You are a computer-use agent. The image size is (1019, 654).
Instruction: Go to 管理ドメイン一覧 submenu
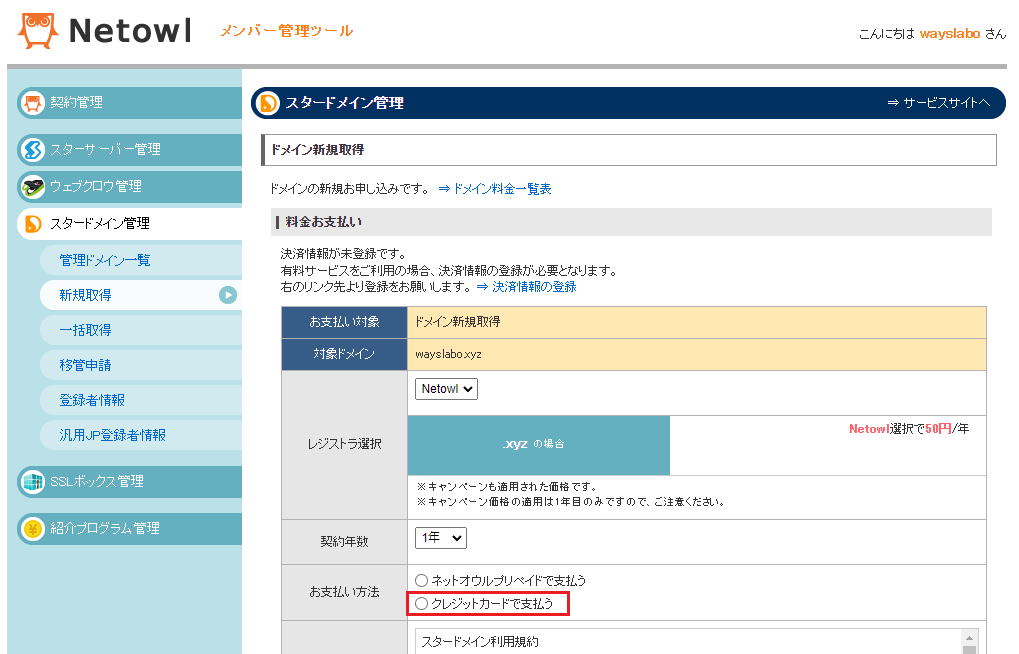pyautogui.click(x=140, y=260)
